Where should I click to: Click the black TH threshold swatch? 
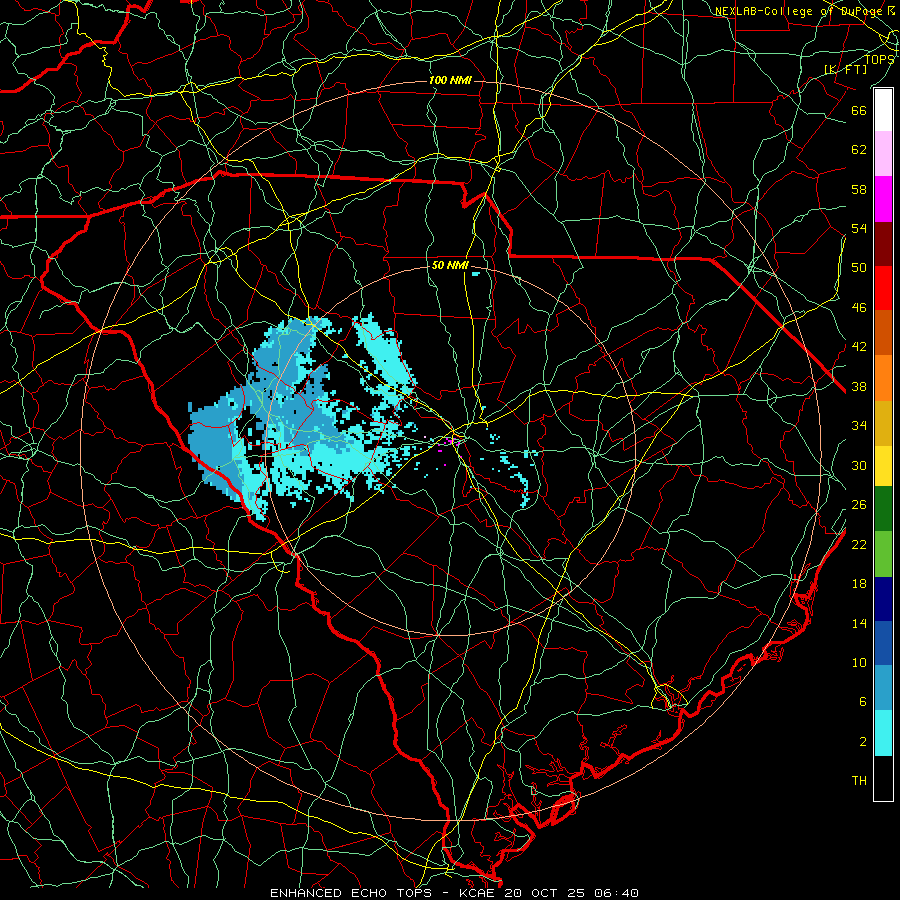tap(883, 778)
